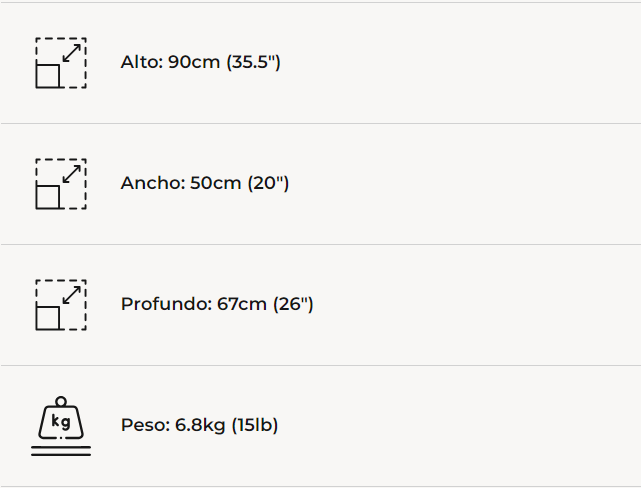Click the "Alto:" label text
The image size is (641, 488).
point(141,62)
